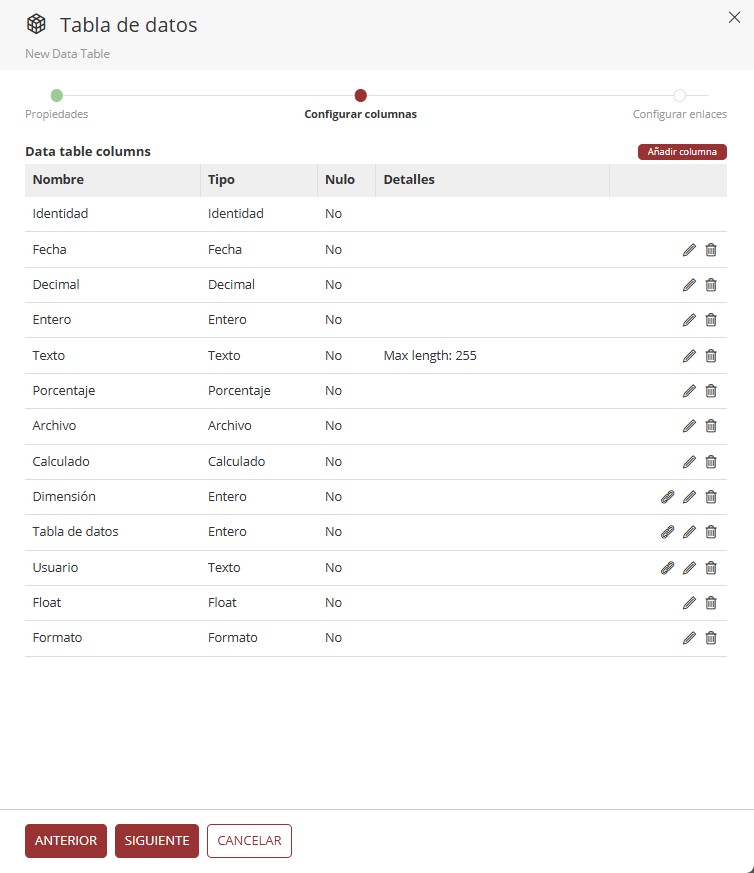Return to previous step with ANTERIOR
The width and height of the screenshot is (754, 873).
tap(66, 841)
